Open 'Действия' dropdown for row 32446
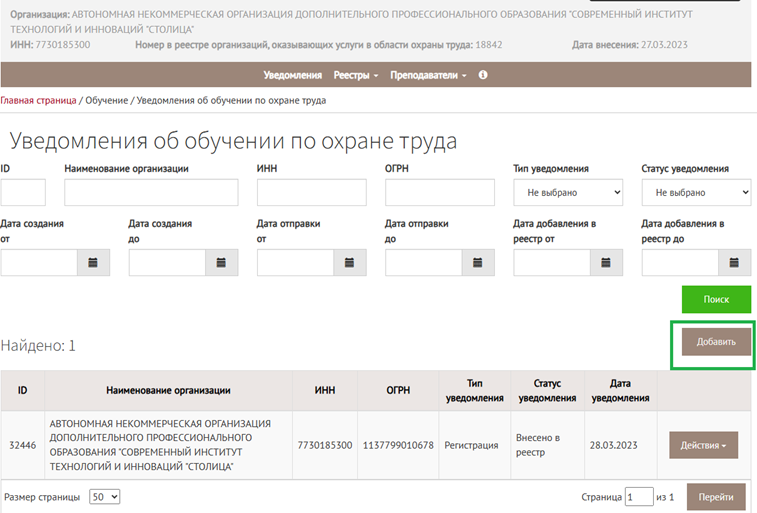The width and height of the screenshot is (757, 513). tap(703, 445)
